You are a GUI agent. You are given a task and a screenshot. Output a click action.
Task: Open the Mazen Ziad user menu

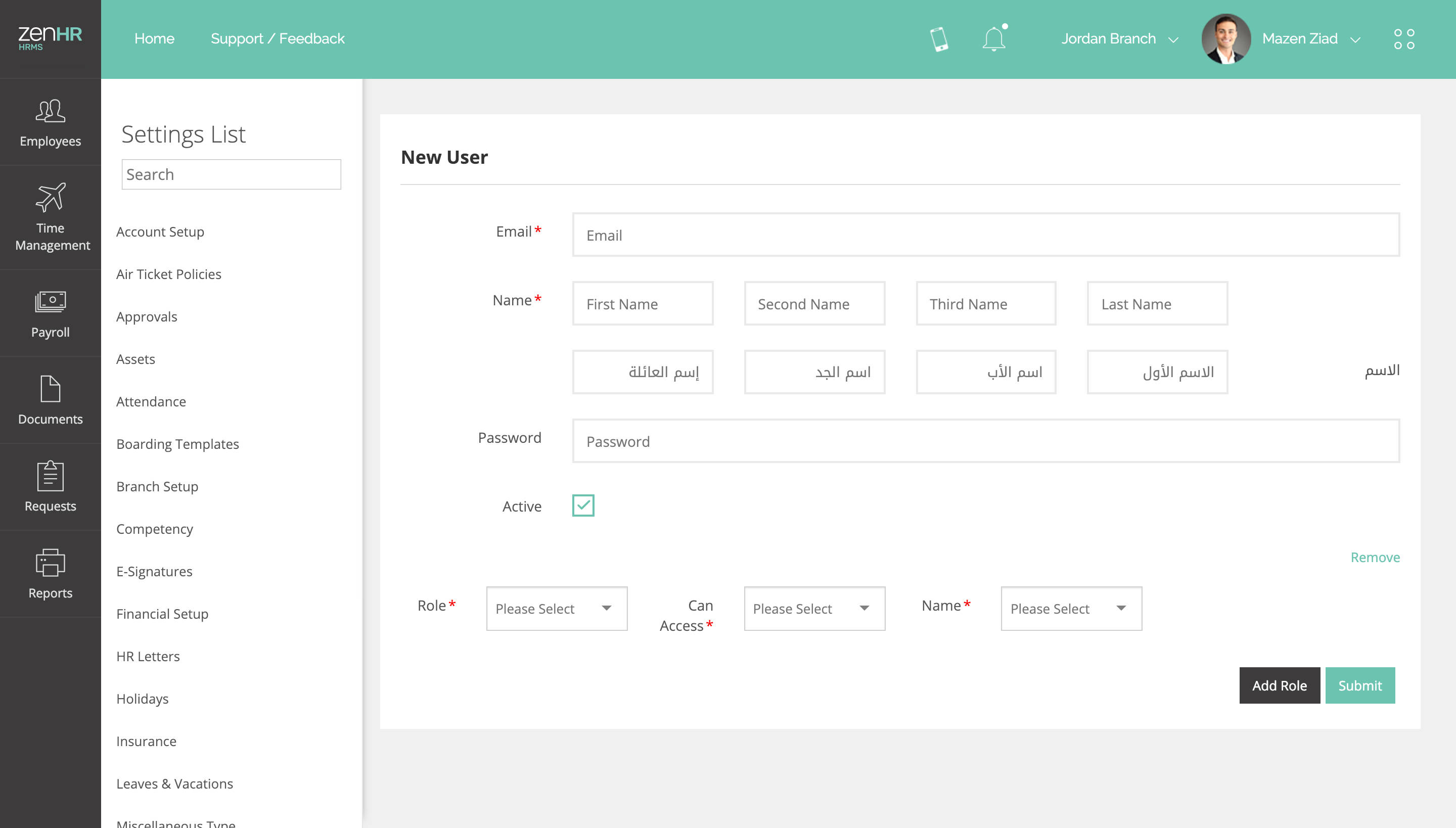1310,38
